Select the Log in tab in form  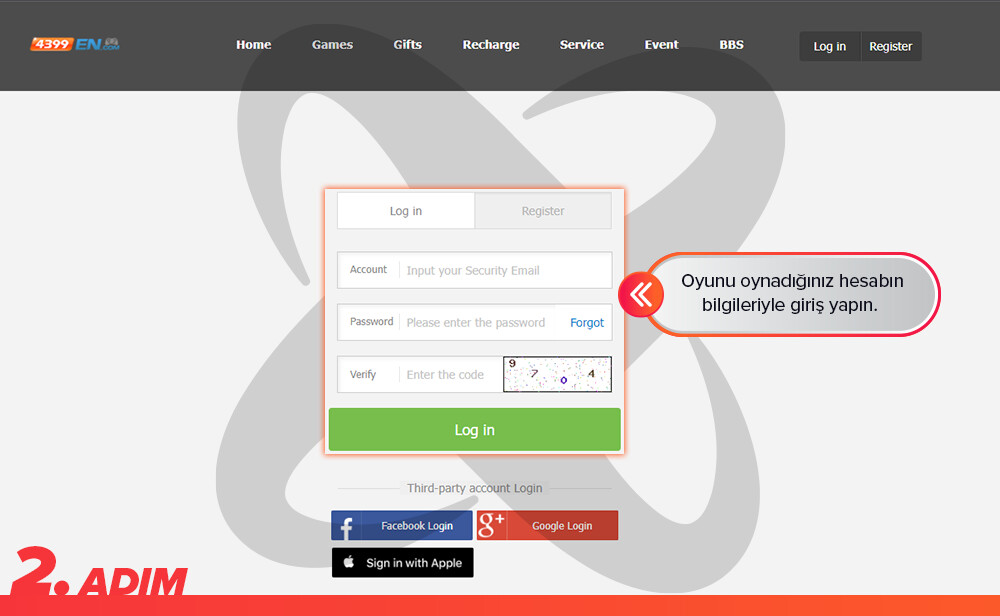click(x=406, y=211)
